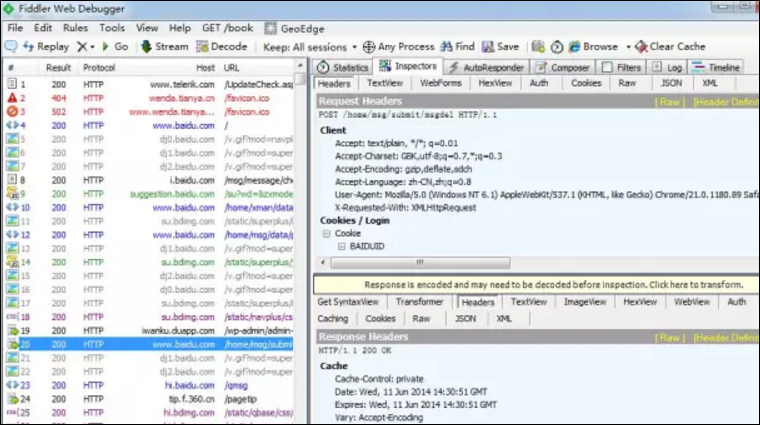
Task: Switch to the AutoResponder tab
Action: (x=486, y=67)
